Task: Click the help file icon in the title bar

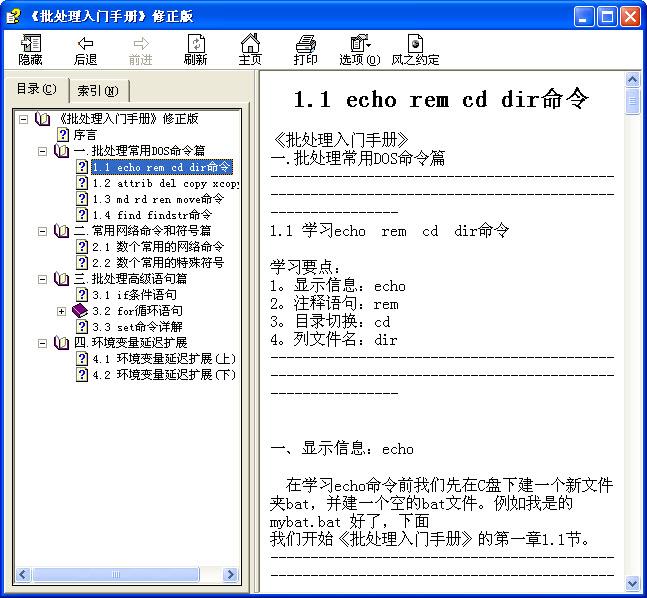Action: tap(14, 16)
